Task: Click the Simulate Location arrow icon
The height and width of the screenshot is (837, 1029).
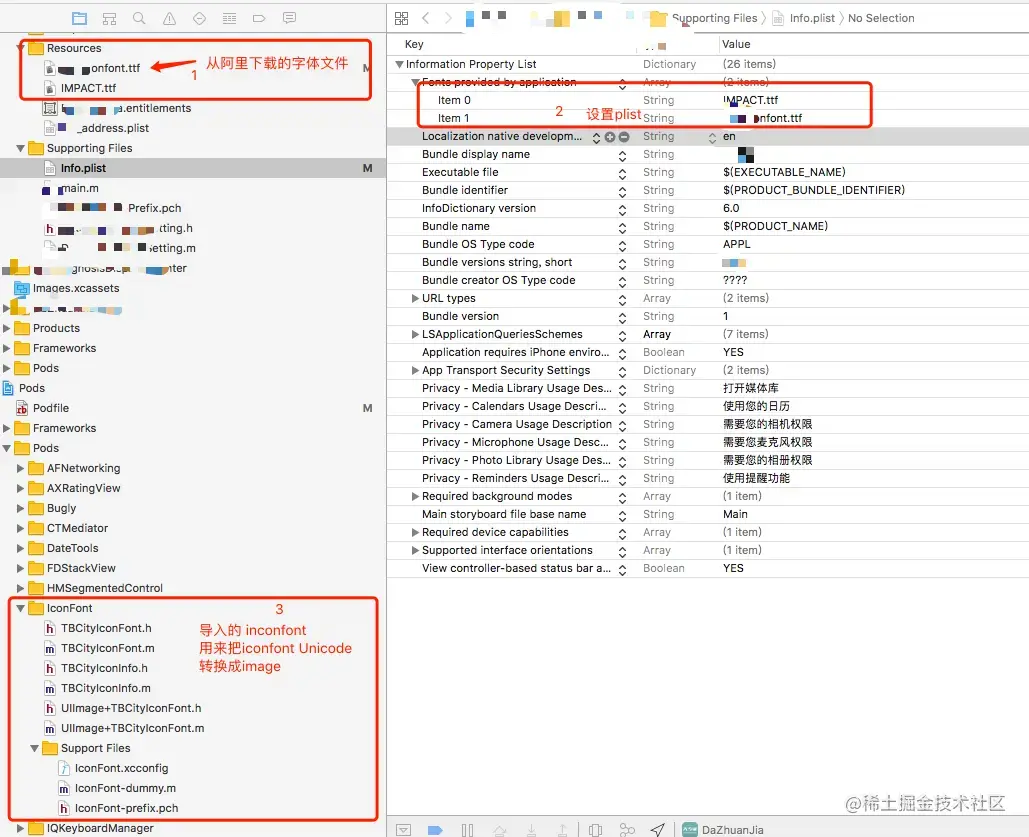Action: (x=658, y=830)
